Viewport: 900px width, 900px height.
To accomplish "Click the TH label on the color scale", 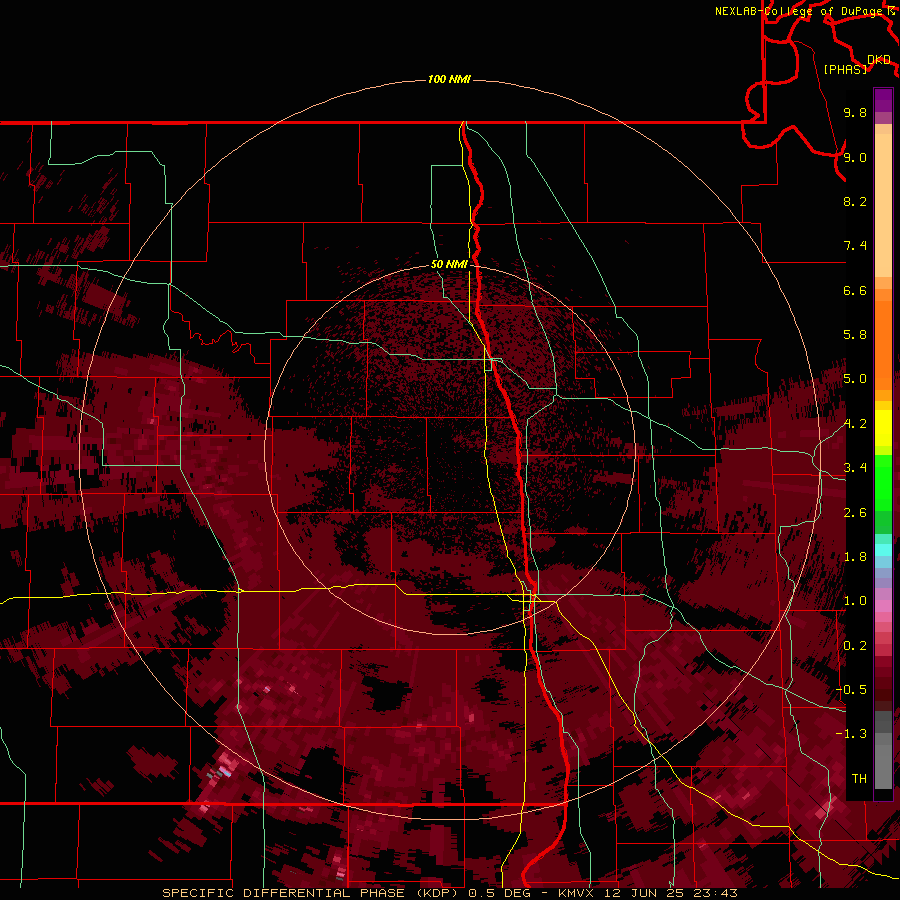I will [859, 779].
